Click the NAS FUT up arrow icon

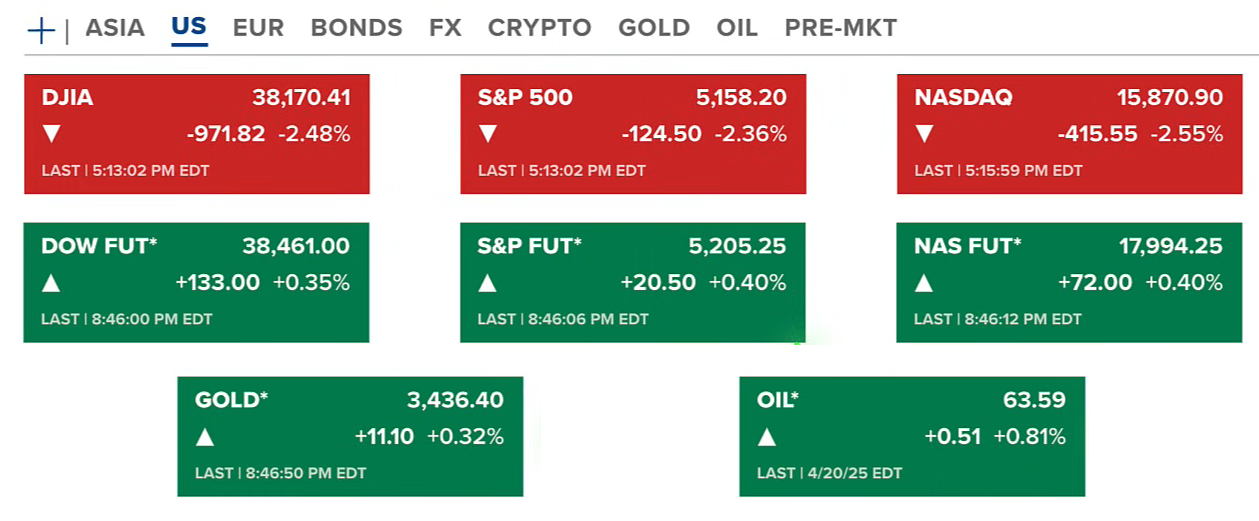click(x=924, y=283)
